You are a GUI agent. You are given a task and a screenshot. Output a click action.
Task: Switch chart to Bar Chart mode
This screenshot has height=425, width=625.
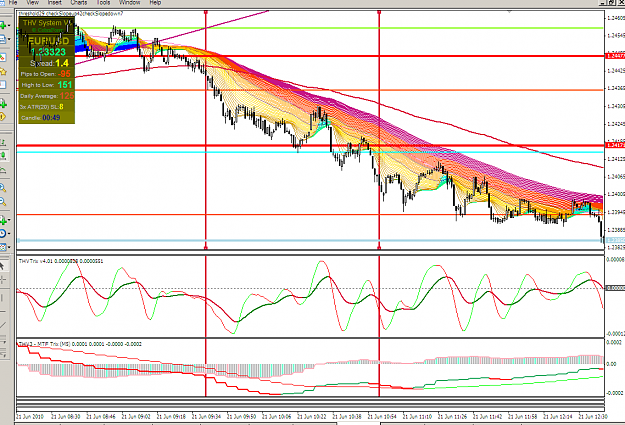(x=3, y=142)
